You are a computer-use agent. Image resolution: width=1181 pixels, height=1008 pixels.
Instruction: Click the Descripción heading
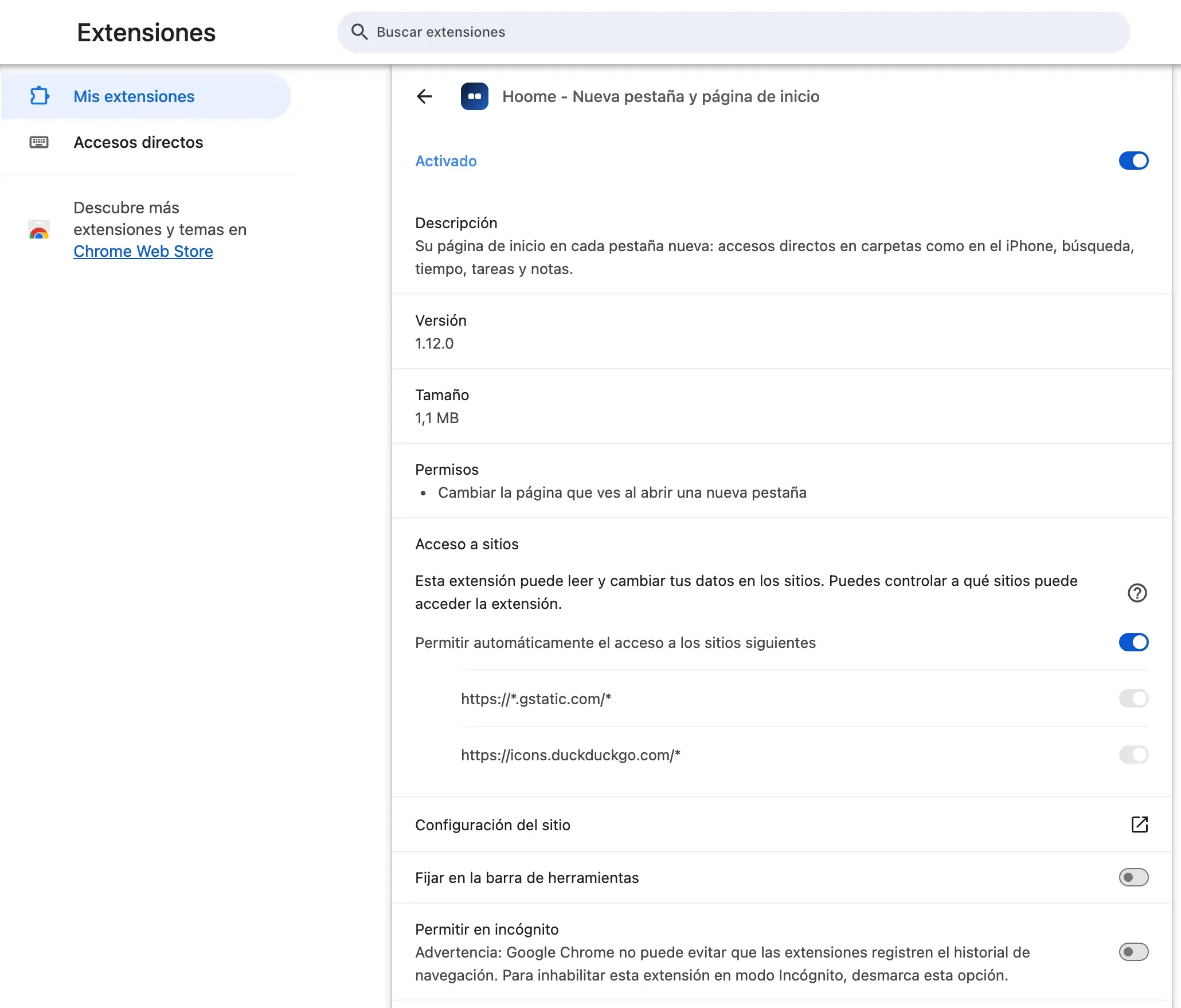tap(456, 223)
